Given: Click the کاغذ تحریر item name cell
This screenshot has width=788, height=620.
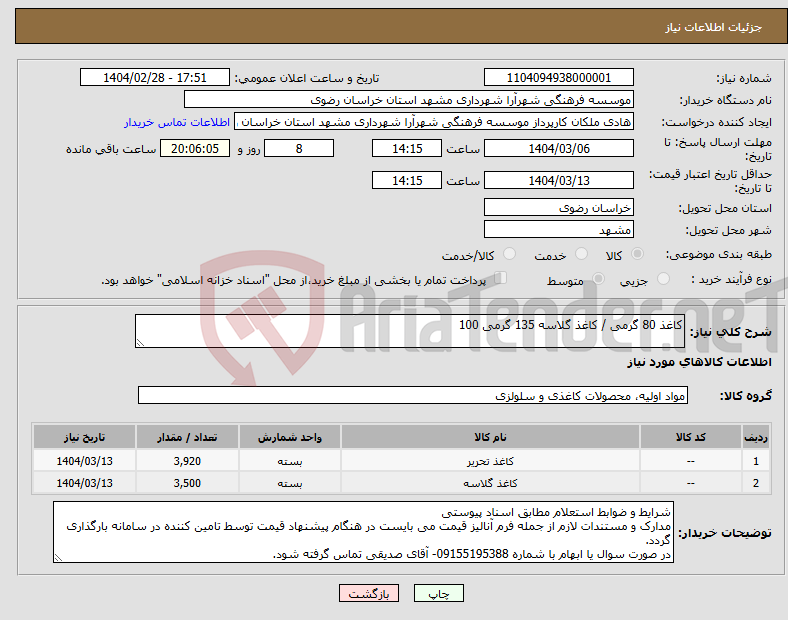Looking at the screenshot, I should pos(490,461).
